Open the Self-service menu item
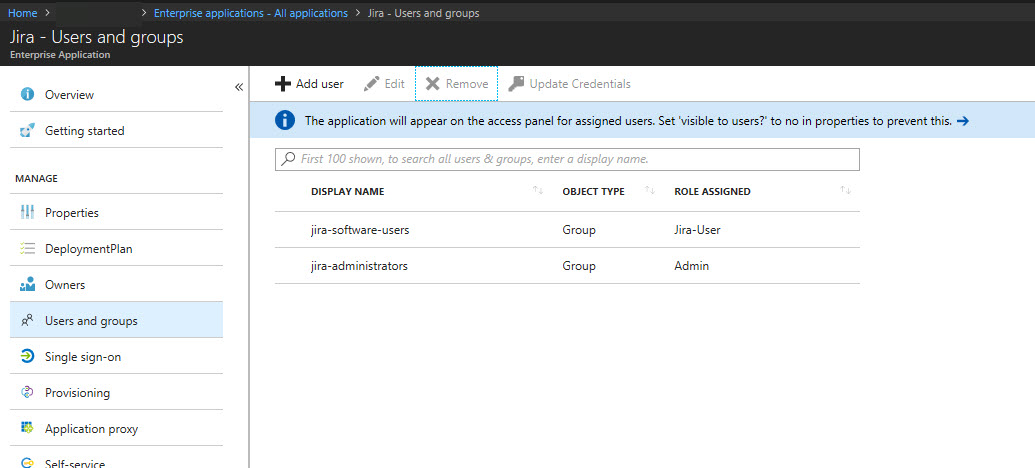 coord(116,459)
